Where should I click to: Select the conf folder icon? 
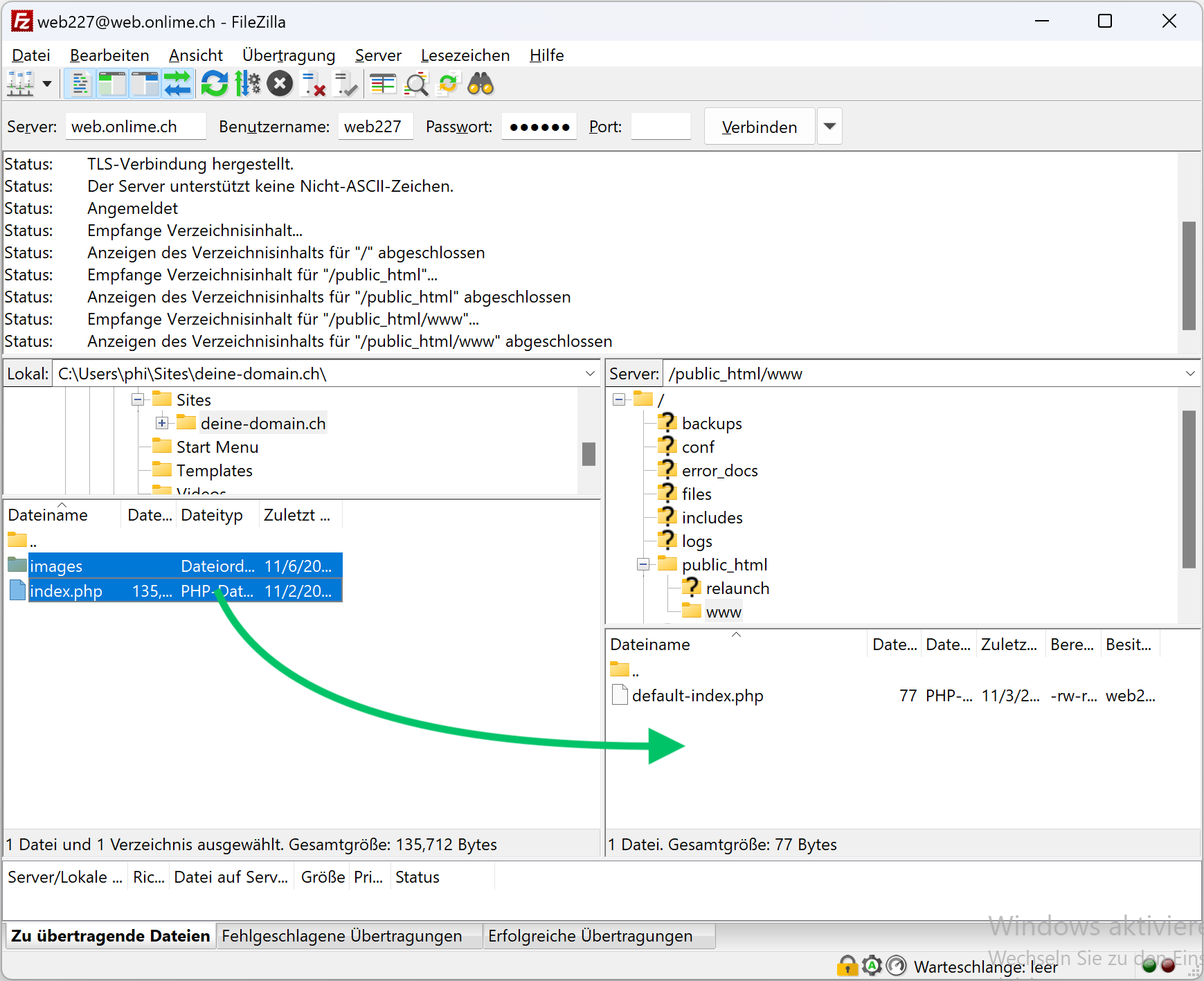pos(667,446)
